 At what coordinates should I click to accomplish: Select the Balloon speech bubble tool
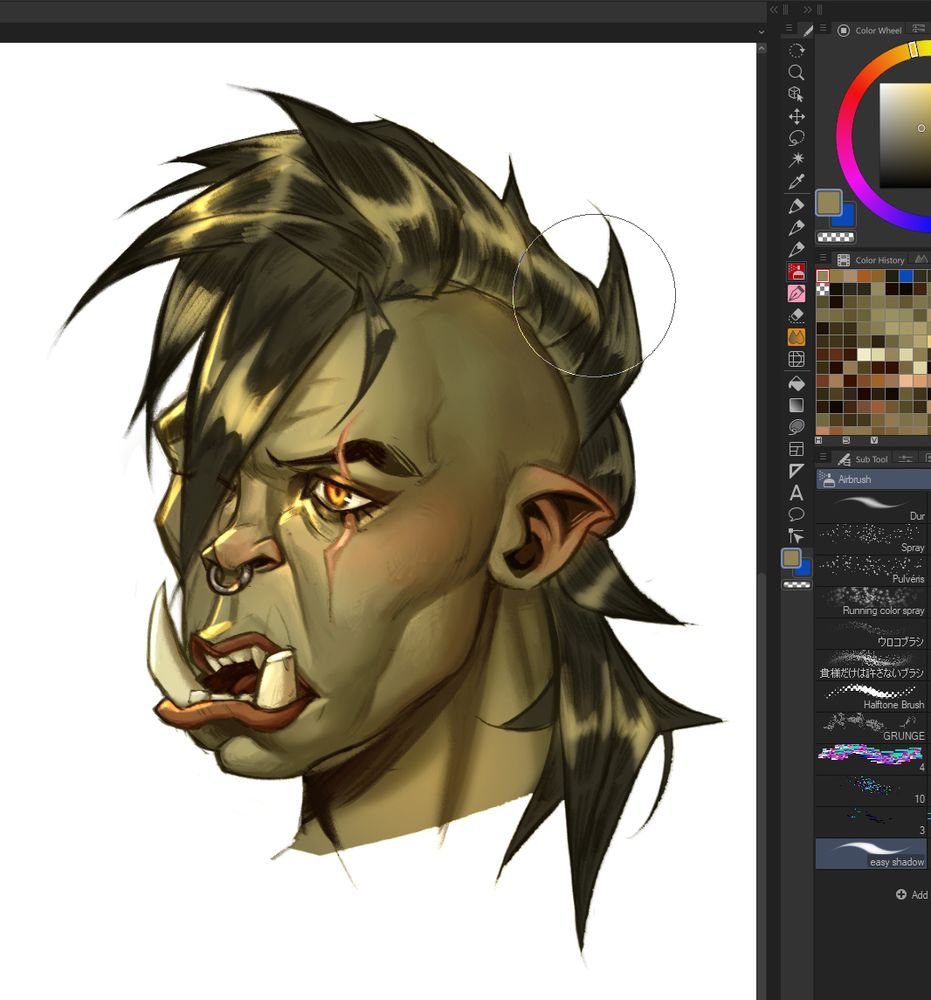[796, 515]
